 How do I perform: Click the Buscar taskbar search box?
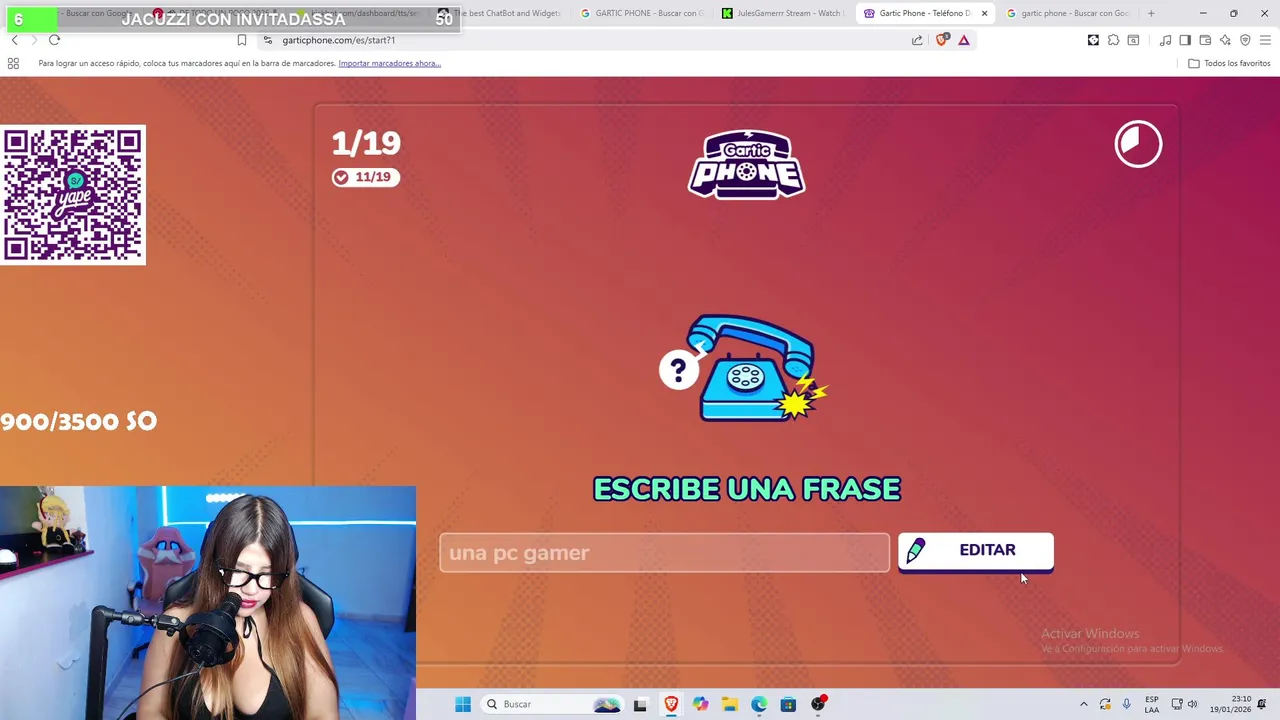[x=552, y=704]
